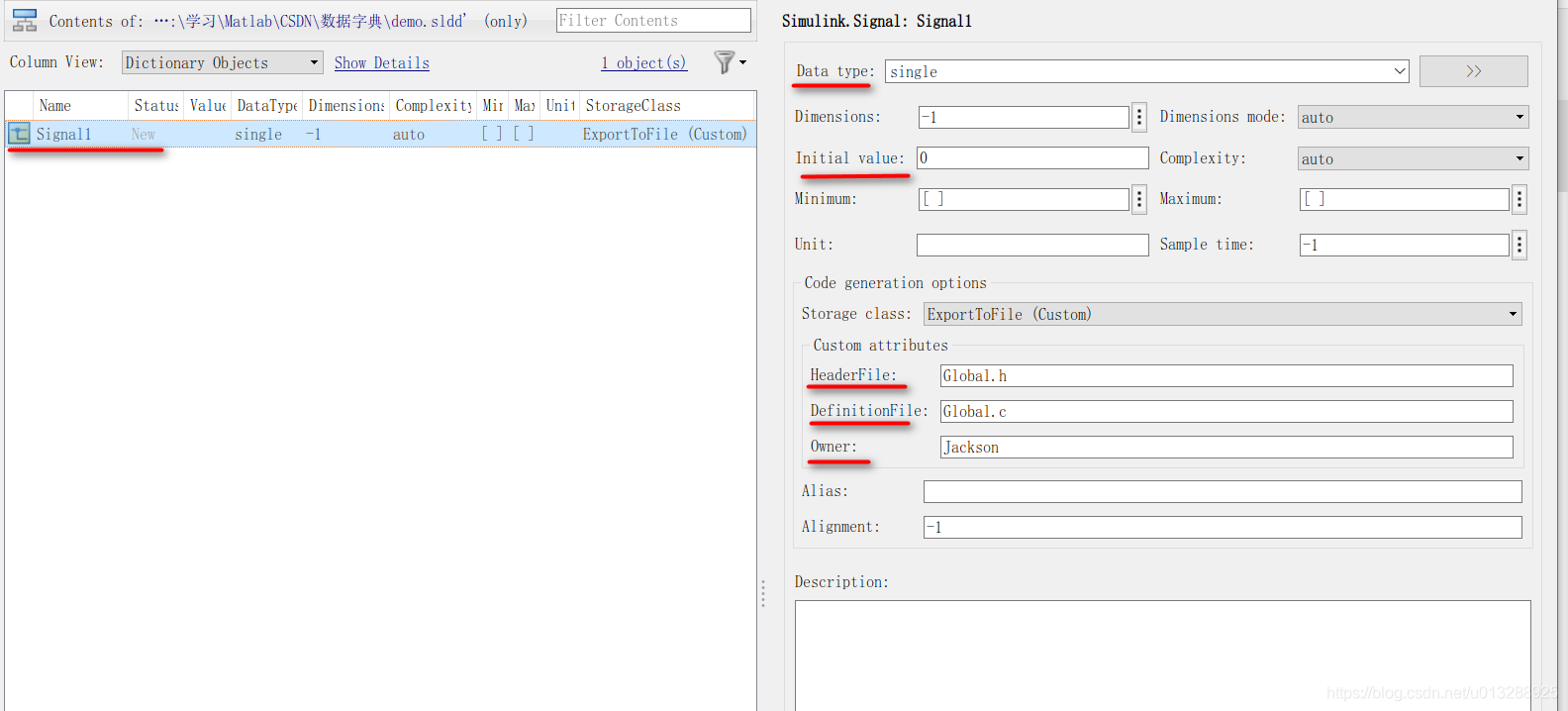Open the Dimensions field three-dot options button
Screen dimensions: 1568x711
coord(1139,117)
